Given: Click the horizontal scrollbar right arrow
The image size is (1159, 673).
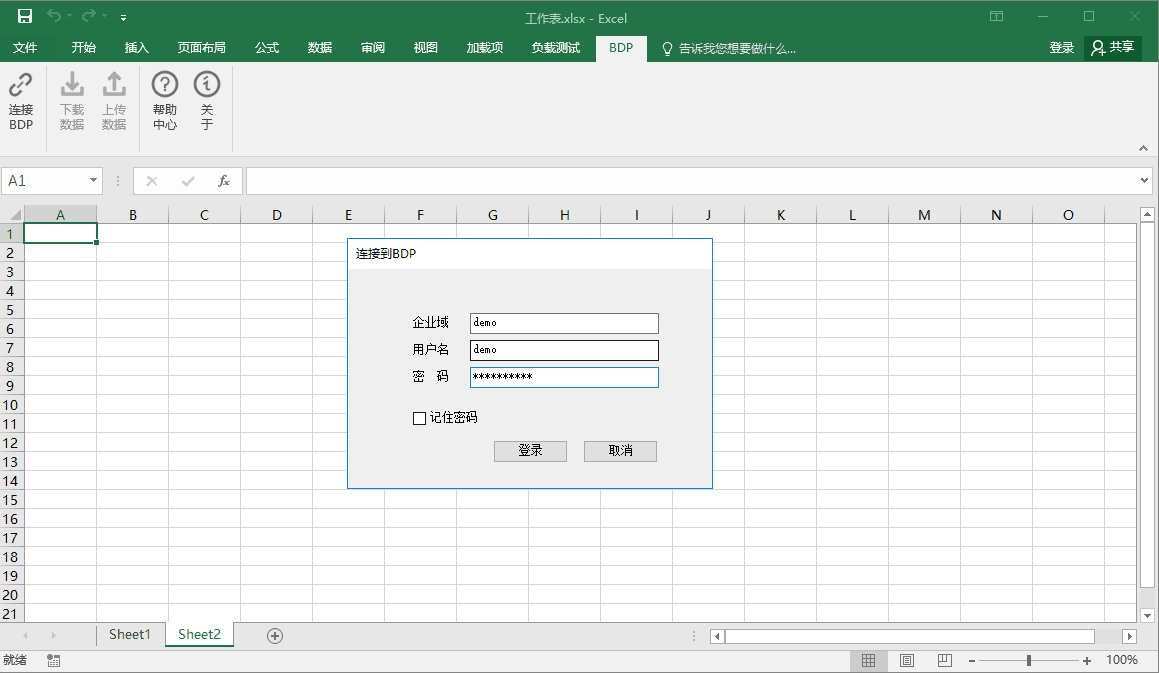Looking at the screenshot, I should (1129, 636).
